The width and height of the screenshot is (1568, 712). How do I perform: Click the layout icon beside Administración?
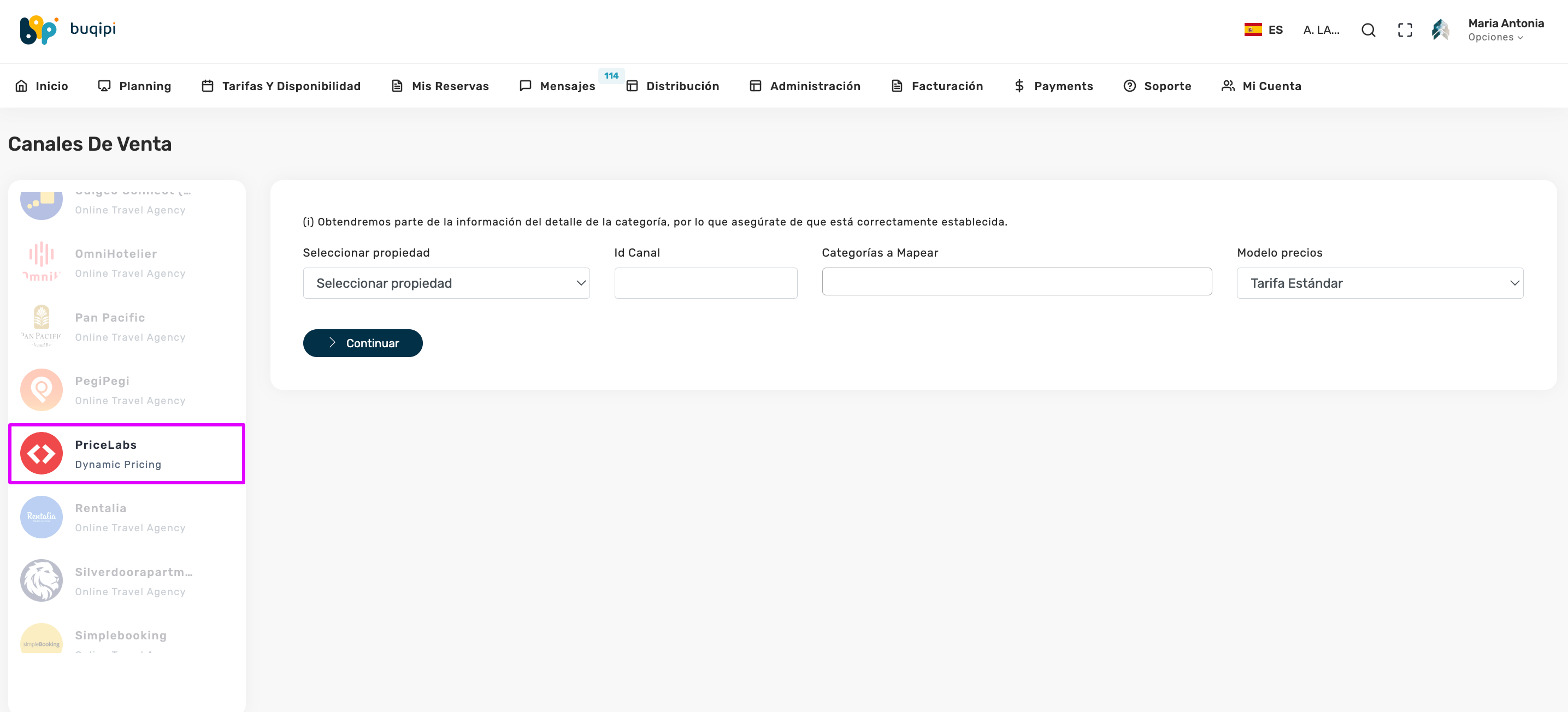coord(756,86)
